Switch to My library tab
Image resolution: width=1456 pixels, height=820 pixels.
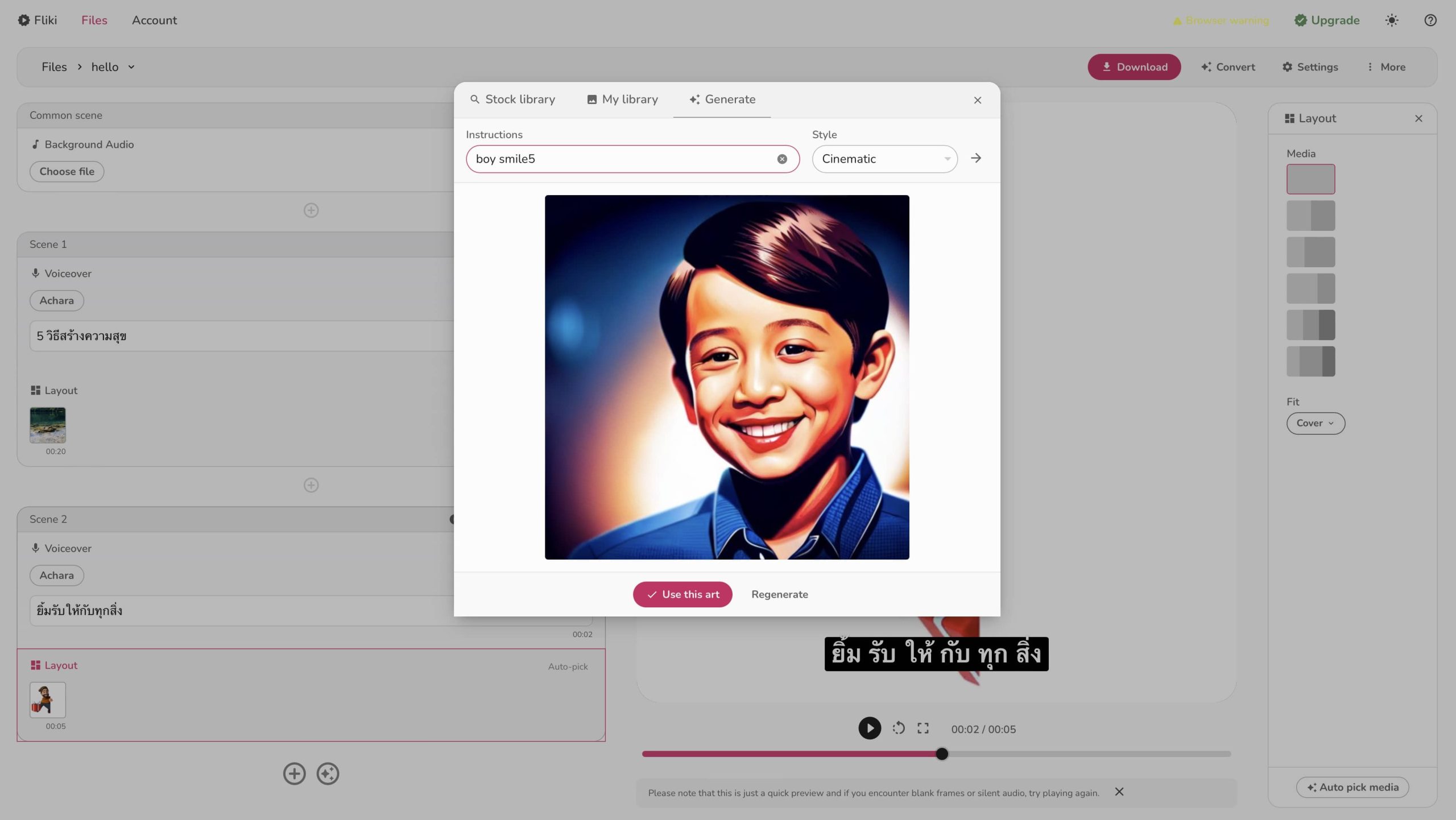pos(622,100)
